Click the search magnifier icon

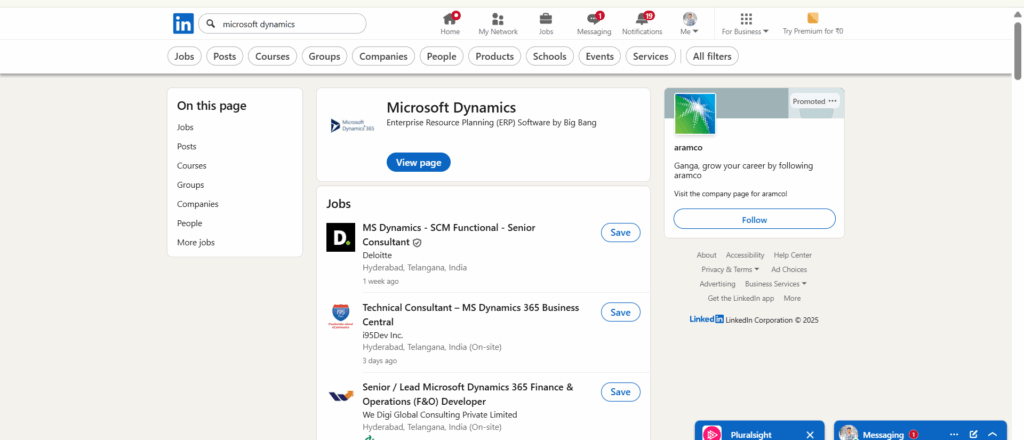pos(211,24)
